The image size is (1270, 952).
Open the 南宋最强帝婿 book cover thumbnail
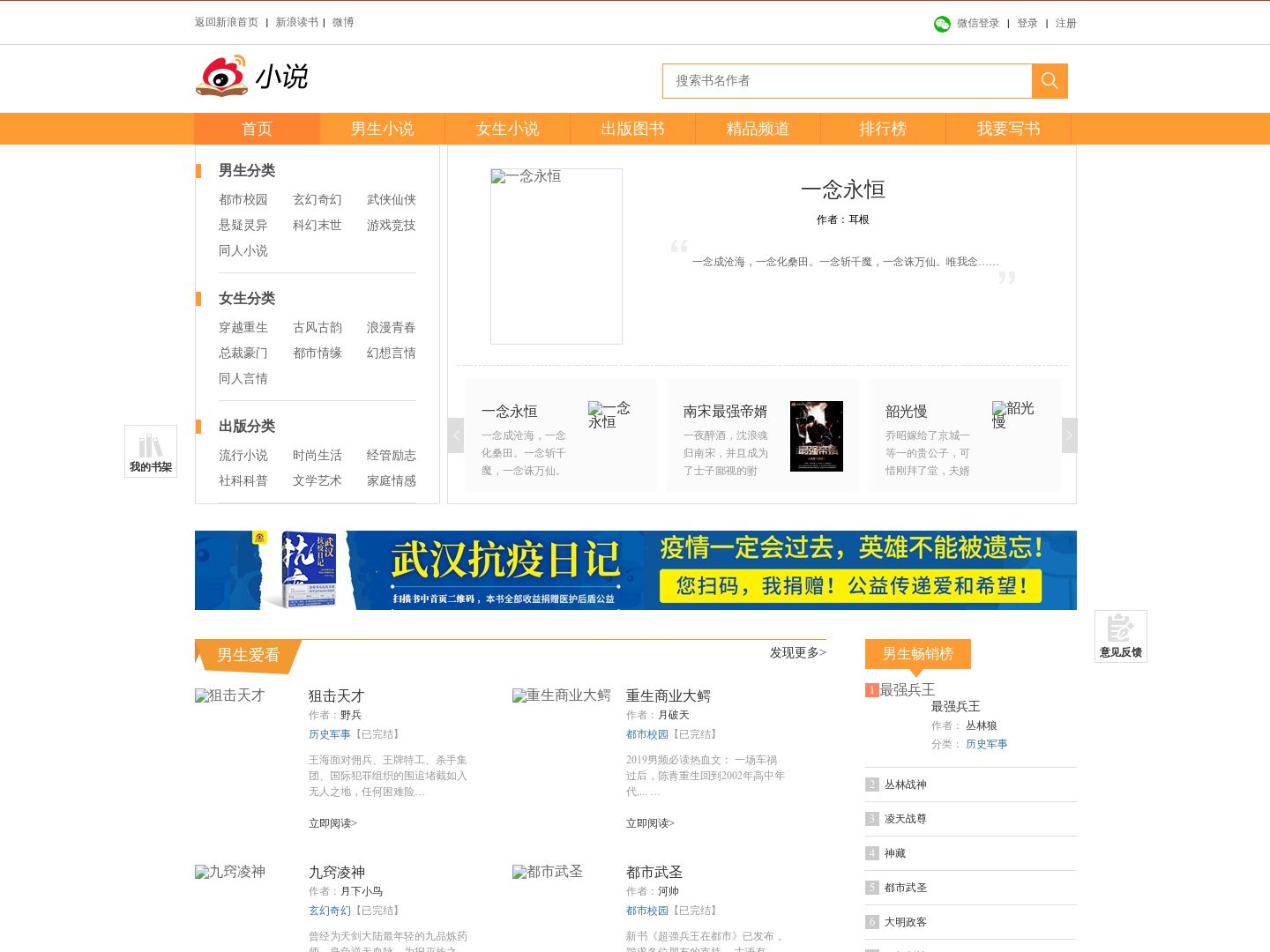pos(817,436)
